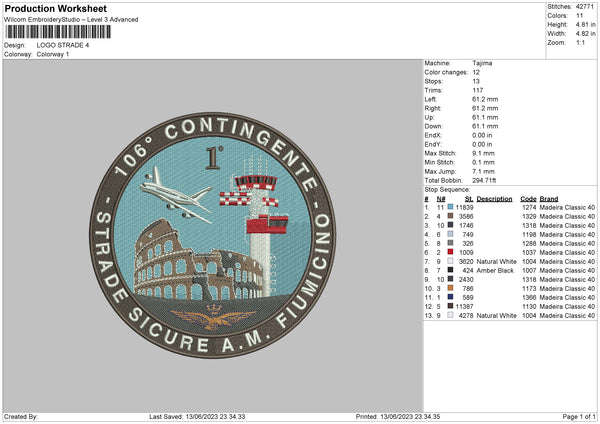
Task: Click the embroidered 106° Contingente patch design
Action: coord(213,235)
